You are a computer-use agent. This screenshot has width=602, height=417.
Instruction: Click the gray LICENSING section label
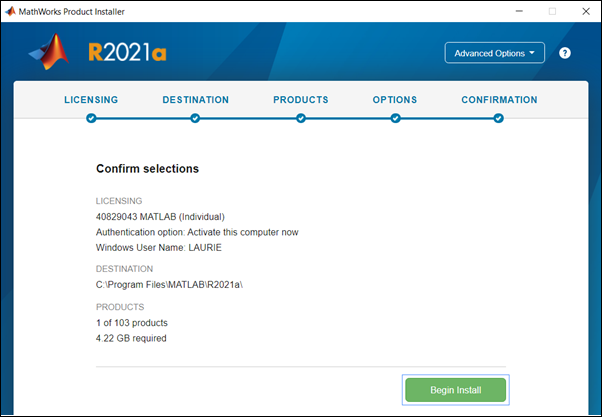click(x=119, y=201)
